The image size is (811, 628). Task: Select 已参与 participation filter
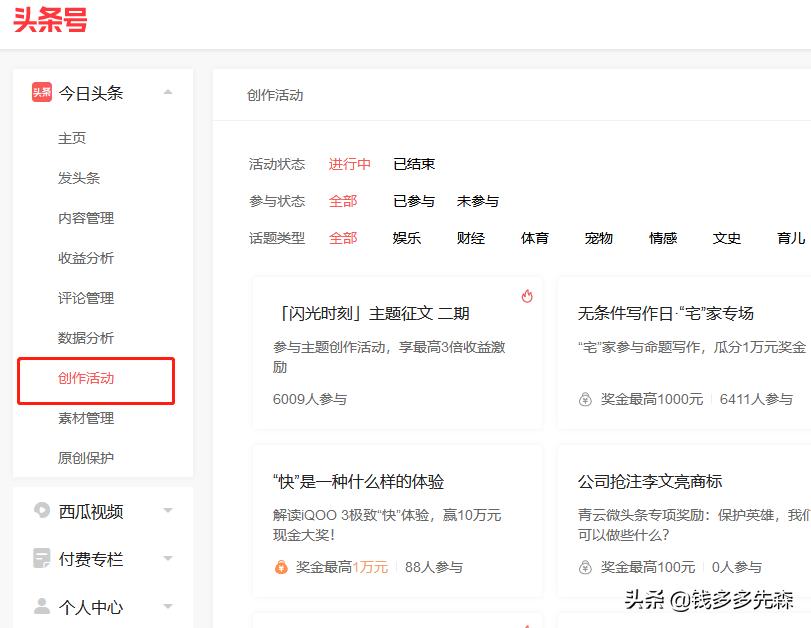413,201
